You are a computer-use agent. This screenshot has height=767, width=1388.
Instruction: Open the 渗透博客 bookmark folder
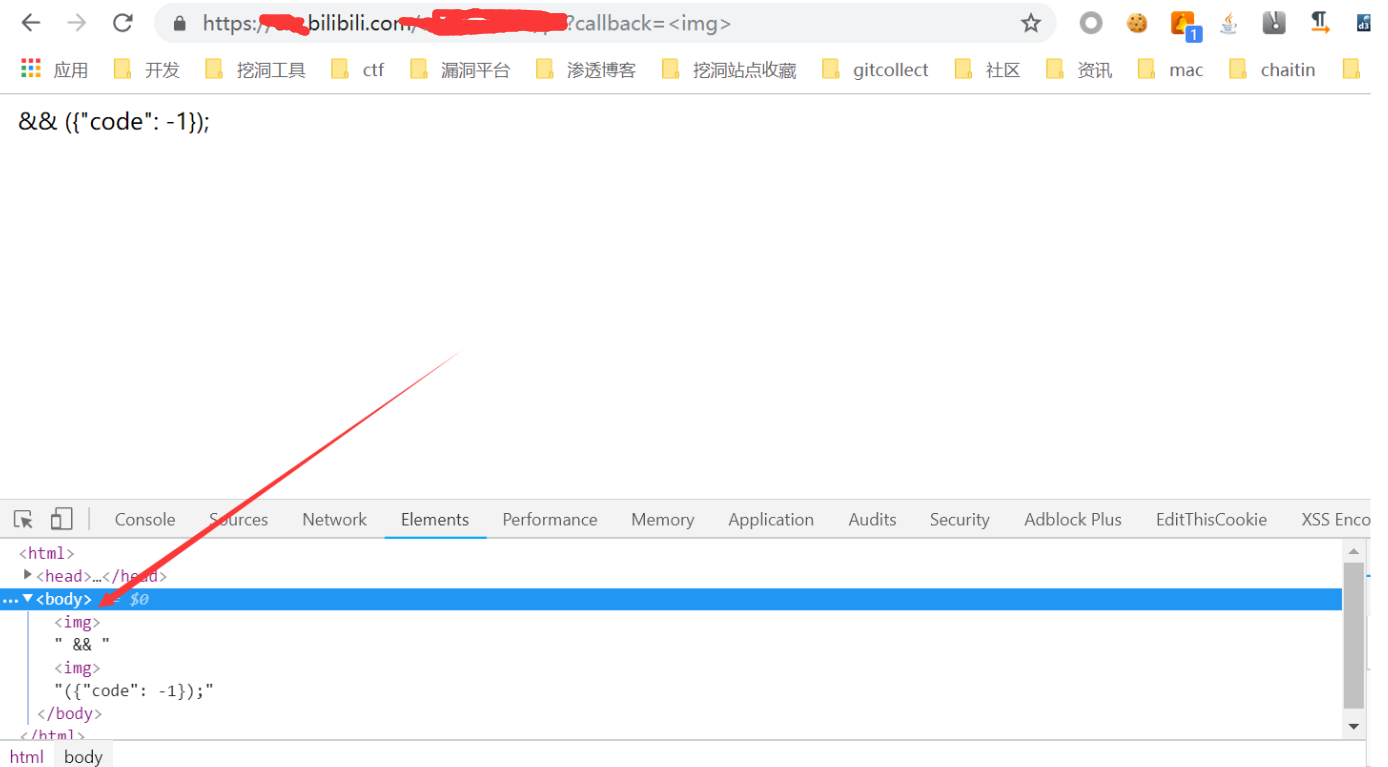pyautogui.click(x=587, y=69)
